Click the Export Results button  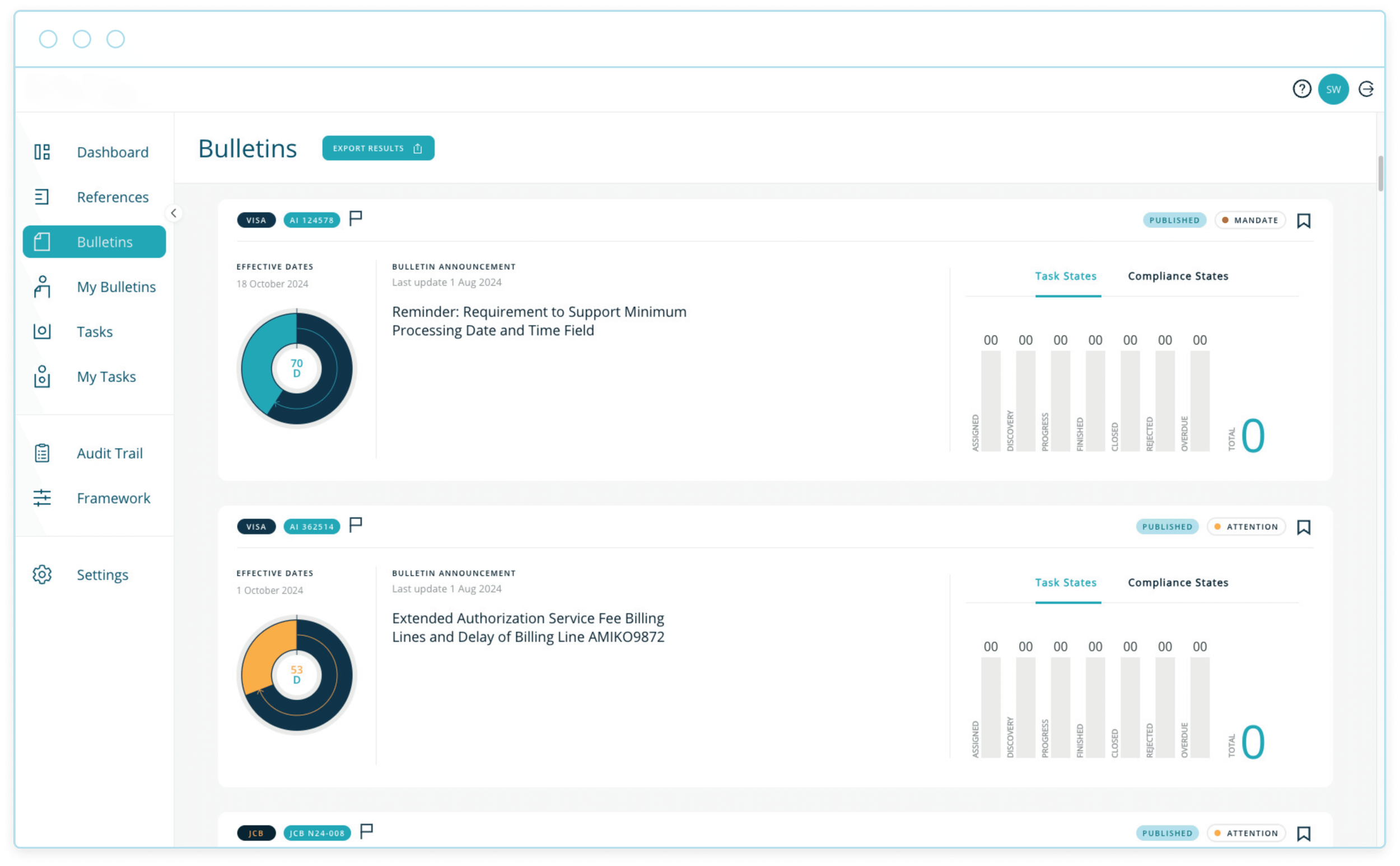point(378,148)
